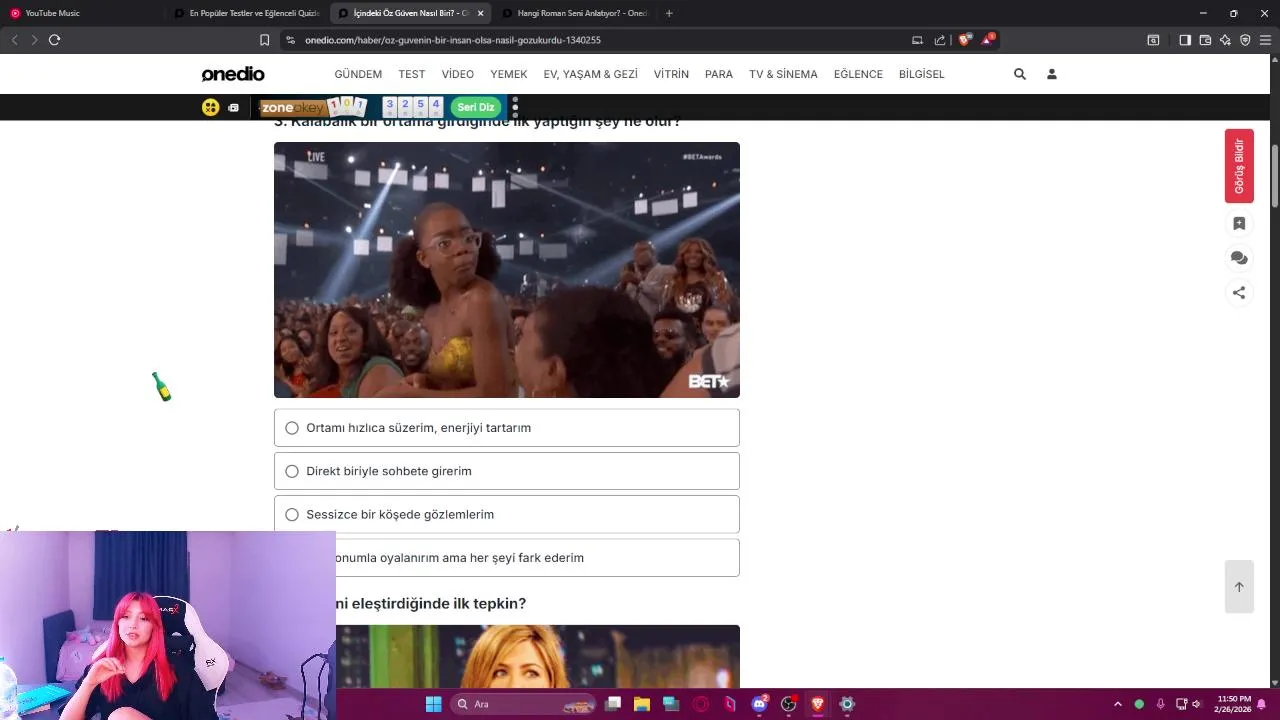The height and width of the screenshot is (720, 1280).
Task: Open TV & SİNEMA menu item
Action: (783, 74)
